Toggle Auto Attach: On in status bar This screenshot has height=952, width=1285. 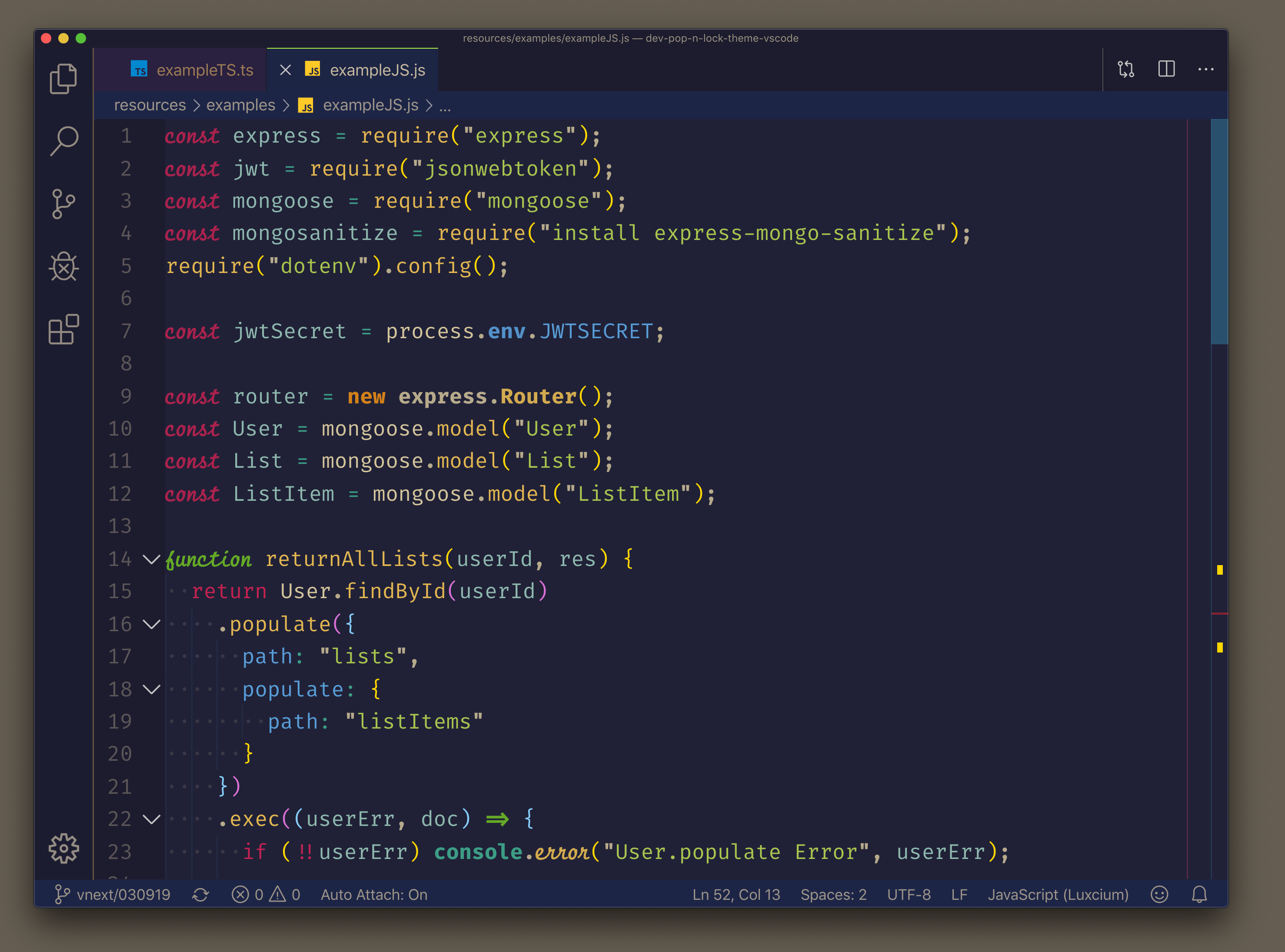(374, 894)
